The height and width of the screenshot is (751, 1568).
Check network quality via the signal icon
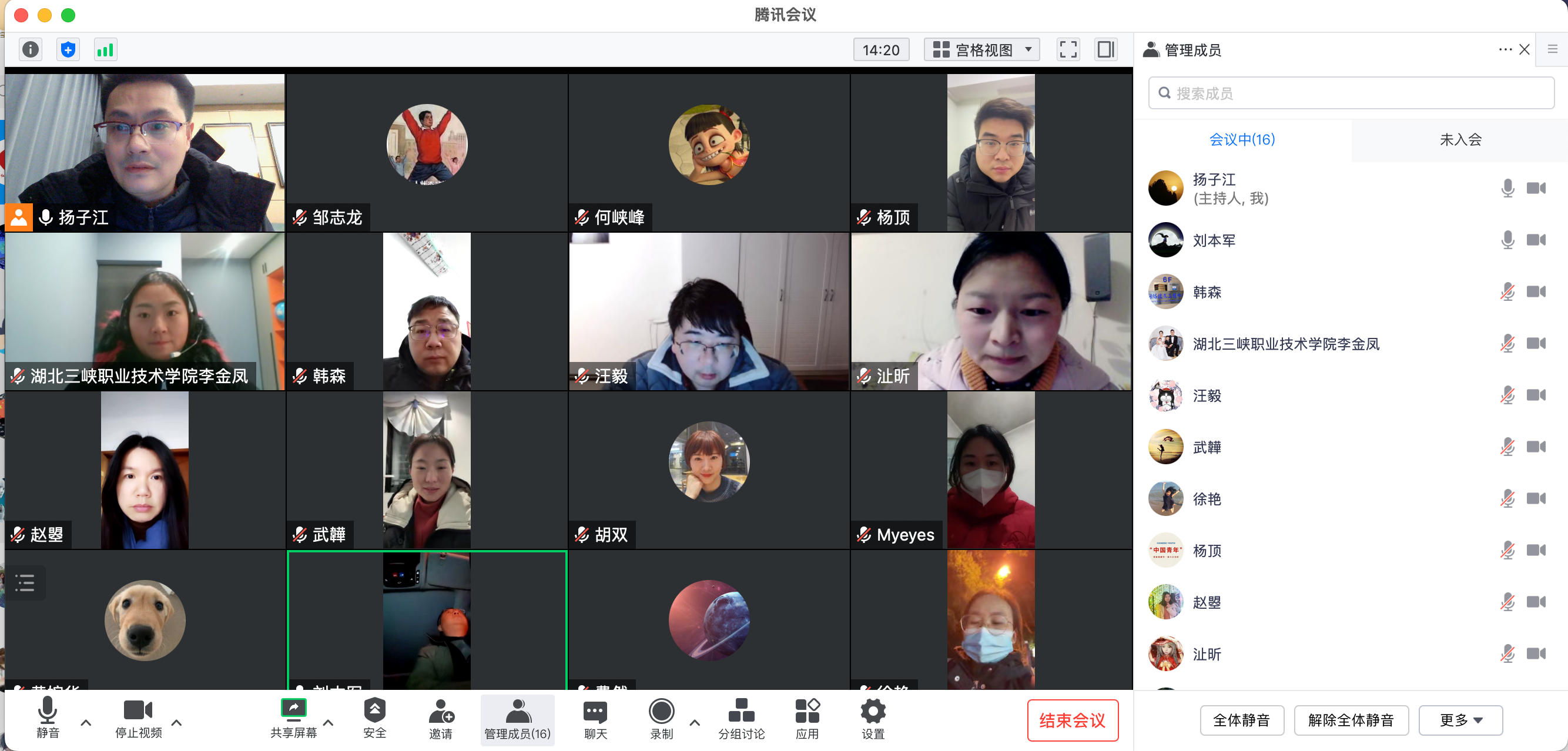105,49
